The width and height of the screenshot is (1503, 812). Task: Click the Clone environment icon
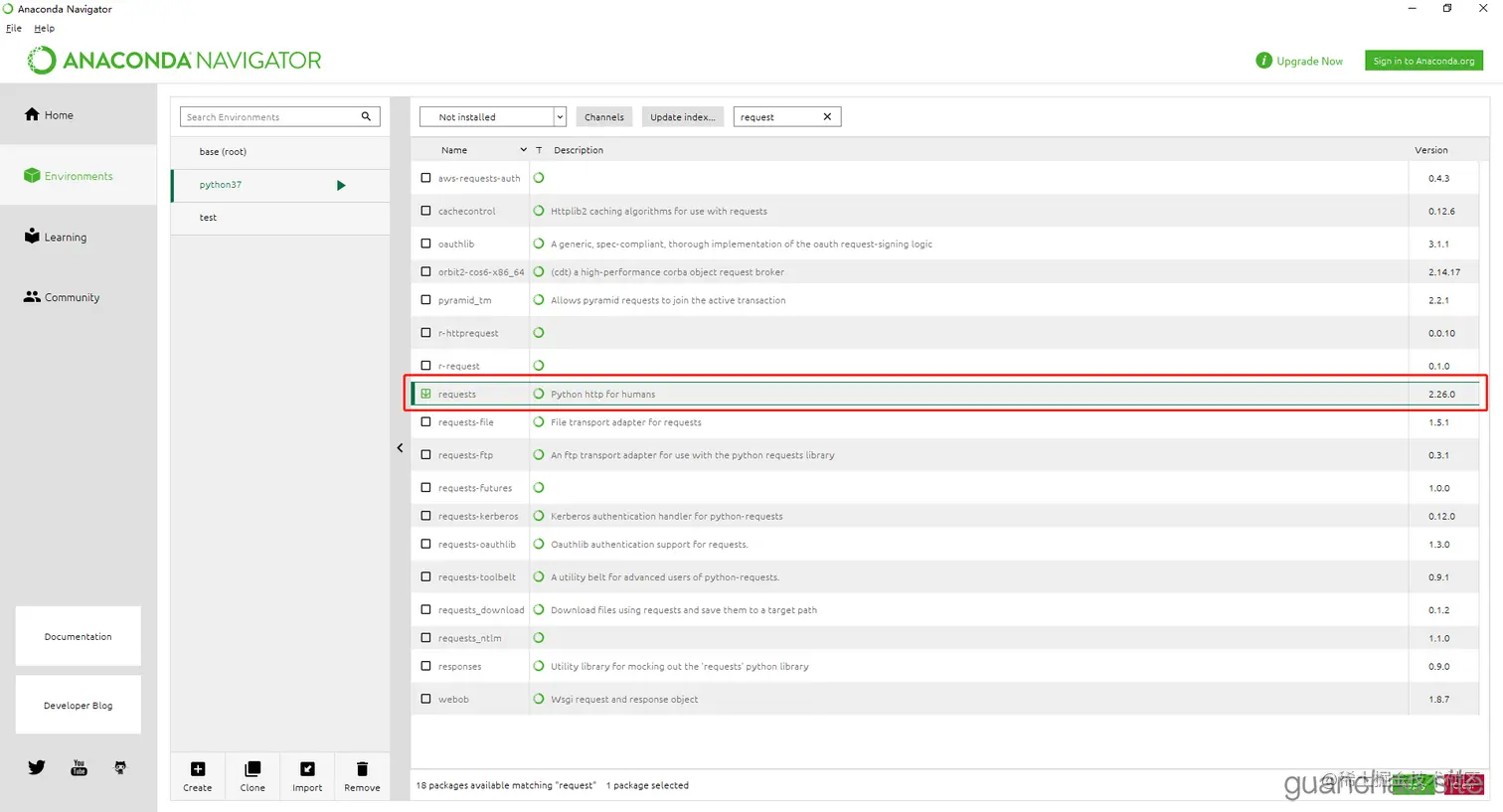[x=252, y=769]
